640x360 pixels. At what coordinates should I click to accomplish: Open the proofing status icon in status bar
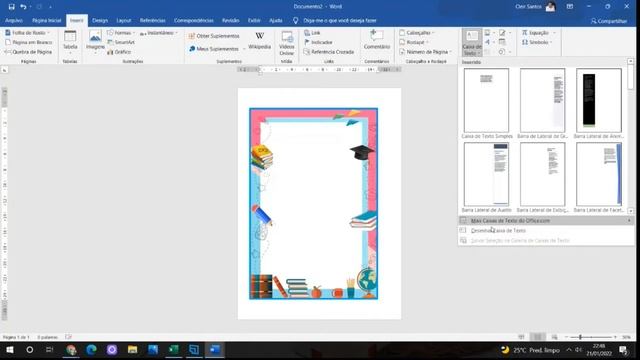pyautogui.click(x=68, y=337)
